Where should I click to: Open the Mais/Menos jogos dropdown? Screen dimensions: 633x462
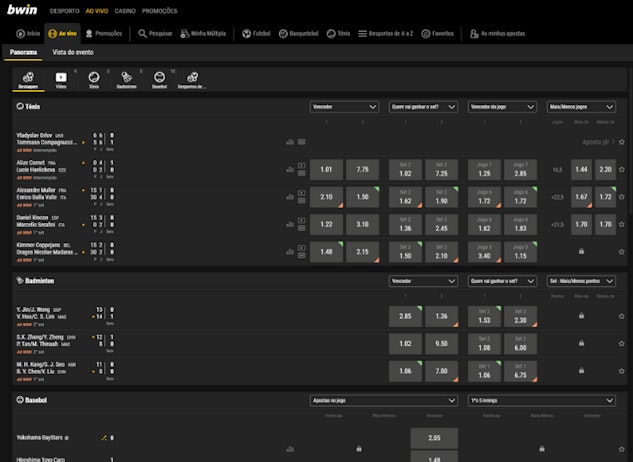pos(581,107)
